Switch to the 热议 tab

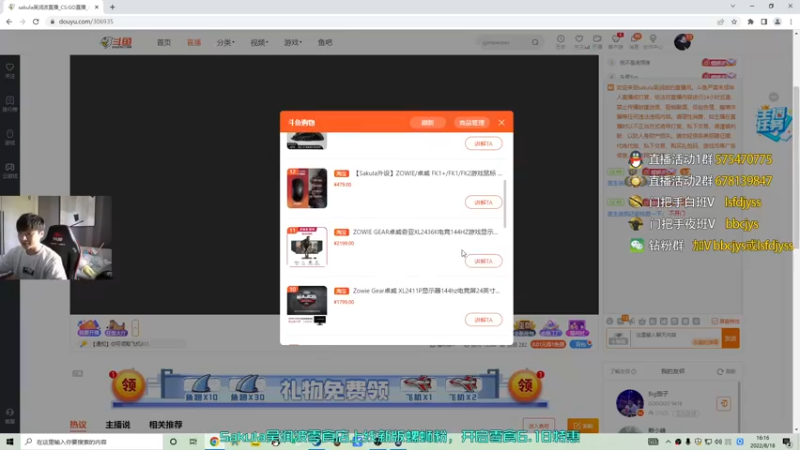pos(78,424)
